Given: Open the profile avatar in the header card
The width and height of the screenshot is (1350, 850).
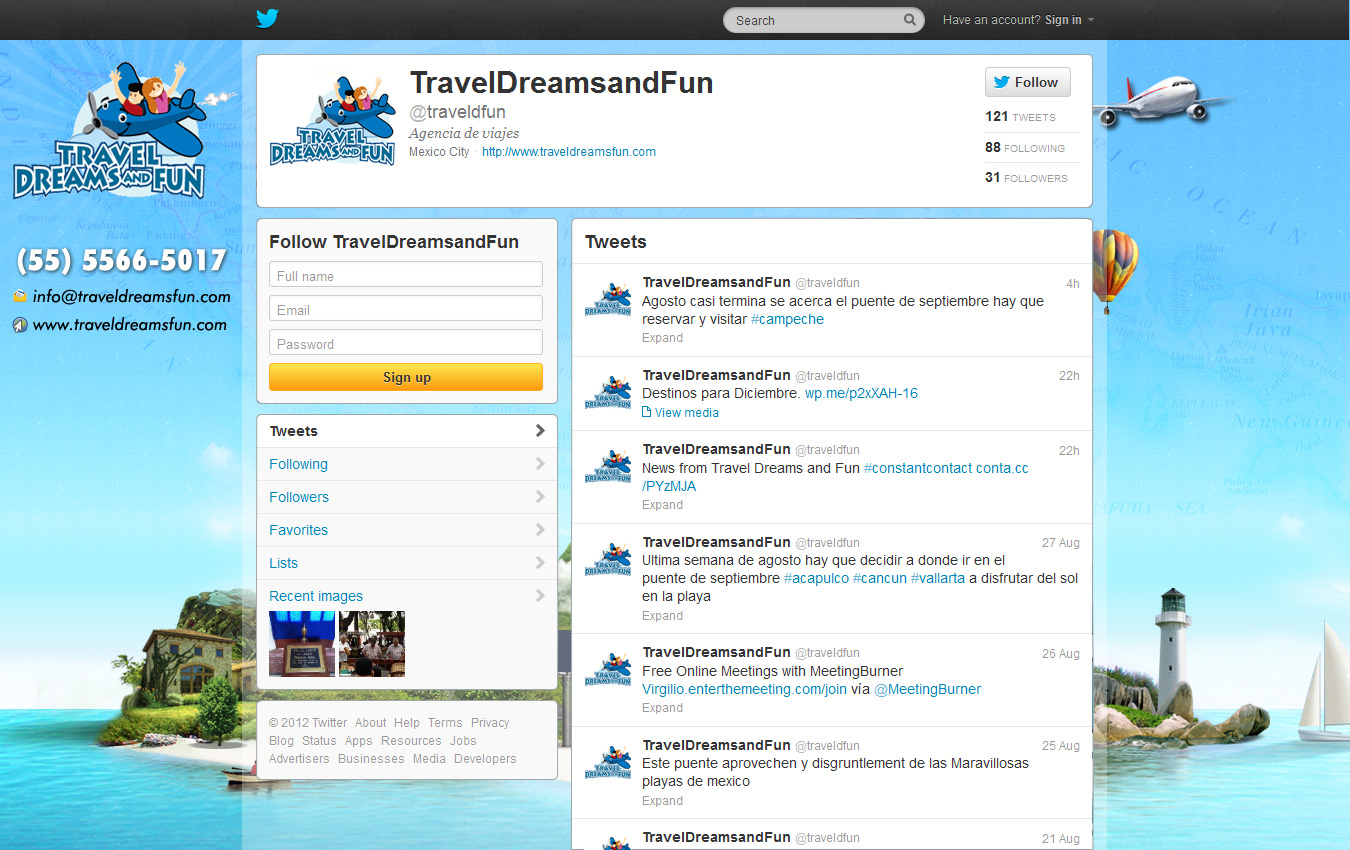Looking at the screenshot, I should (x=333, y=120).
